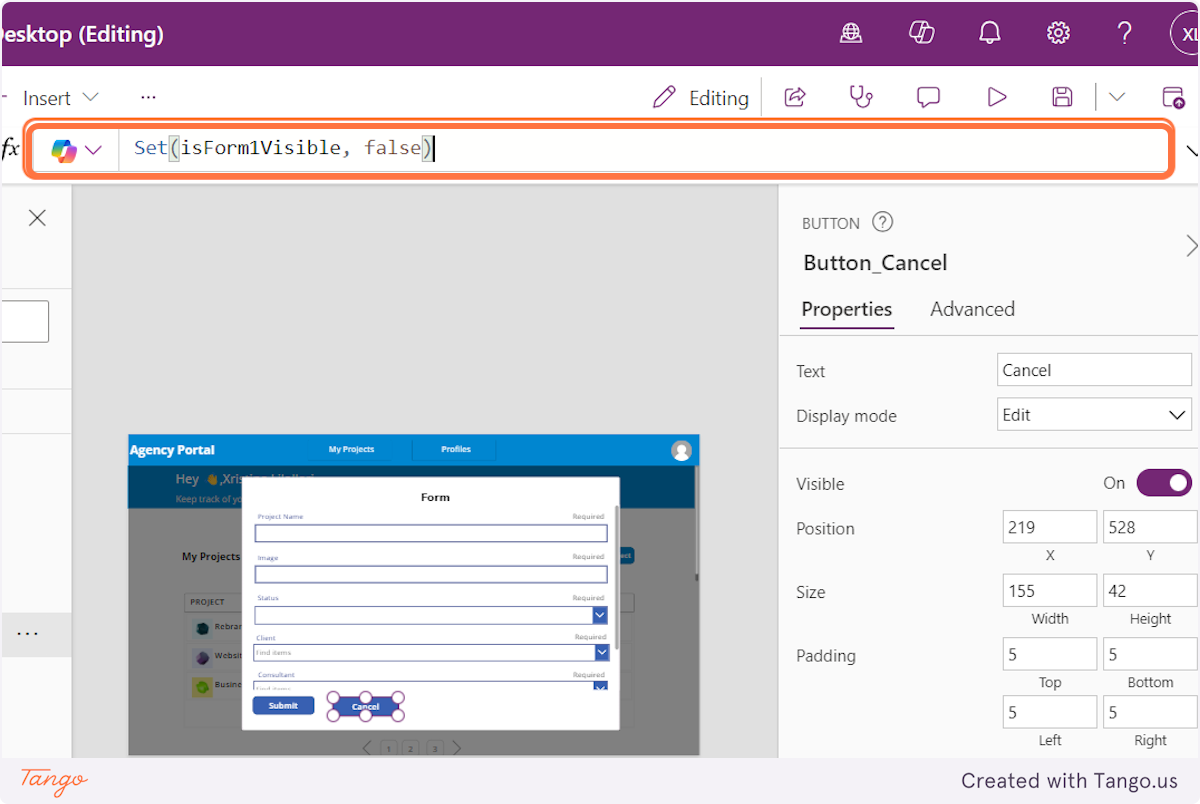This screenshot has width=1200, height=804.
Task: Open the help question mark in the header
Action: click(x=1124, y=34)
